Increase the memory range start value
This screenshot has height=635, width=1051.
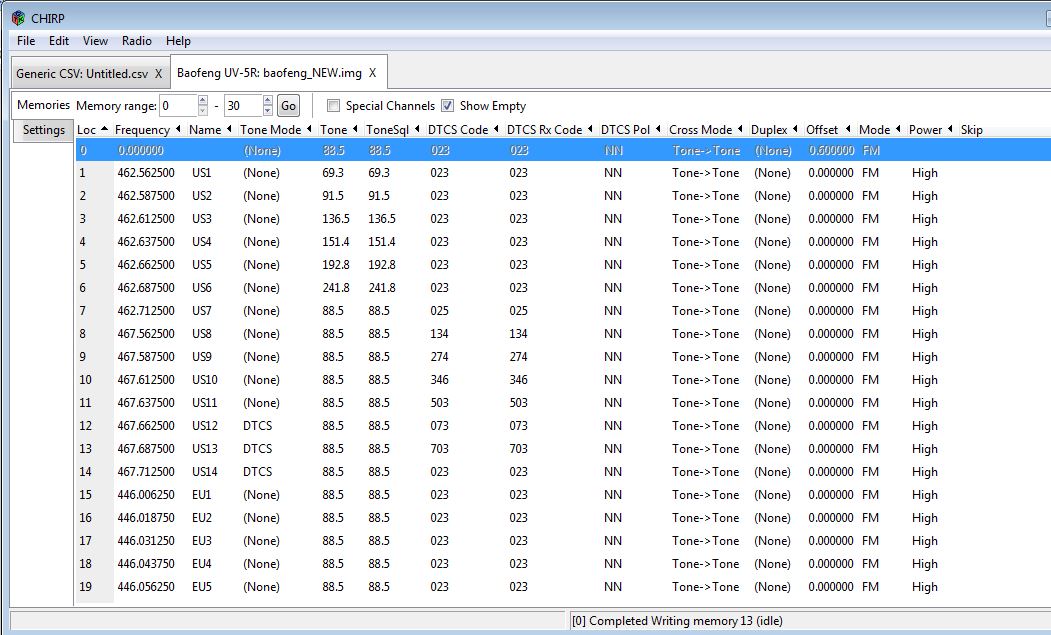[x=203, y=101]
